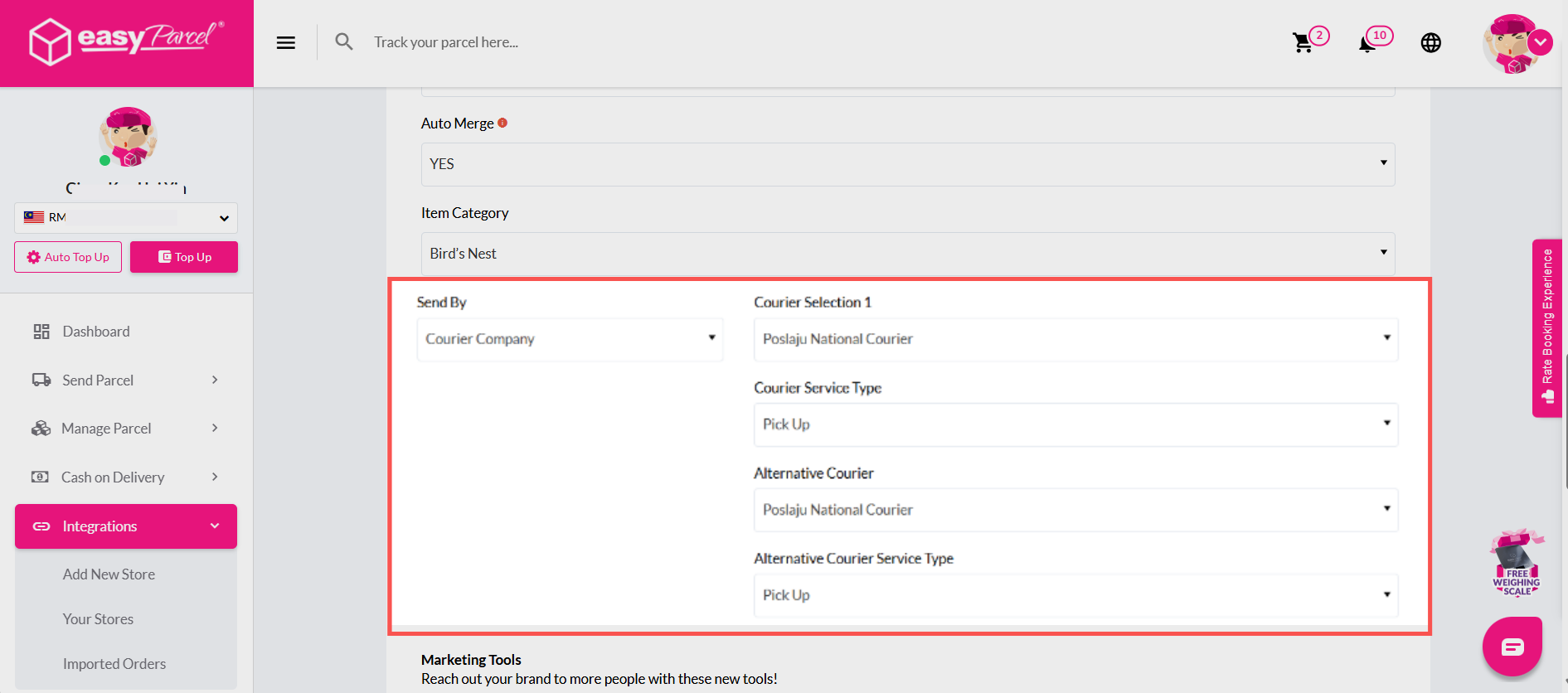
Task: Click the Cash on Delivery money icon
Action: click(x=40, y=477)
